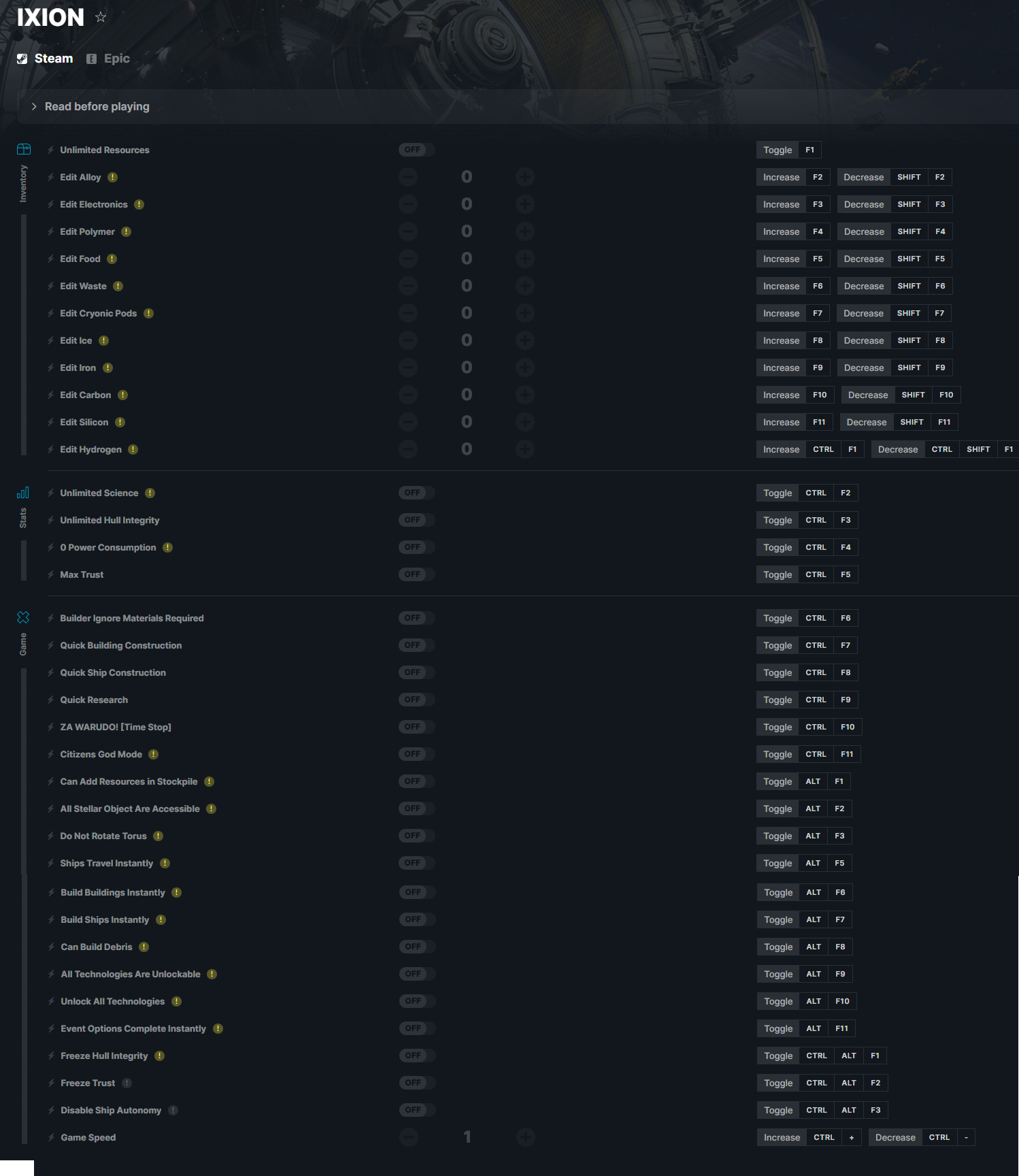Viewport: 1019px width, 1176px height.
Task: Click the Edit Cryonic Pods value field
Action: tap(467, 313)
